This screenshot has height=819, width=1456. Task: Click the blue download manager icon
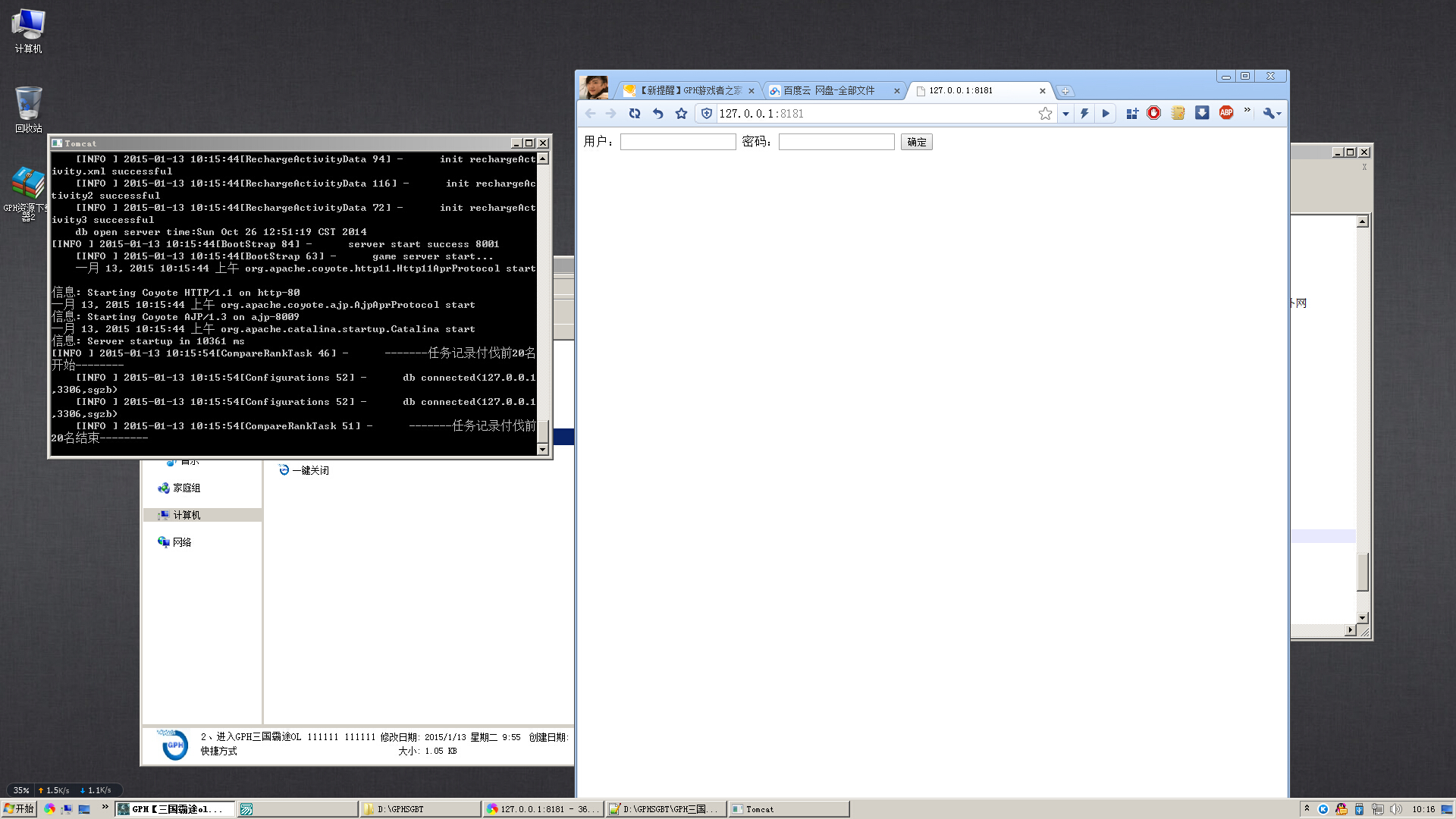point(1202,113)
